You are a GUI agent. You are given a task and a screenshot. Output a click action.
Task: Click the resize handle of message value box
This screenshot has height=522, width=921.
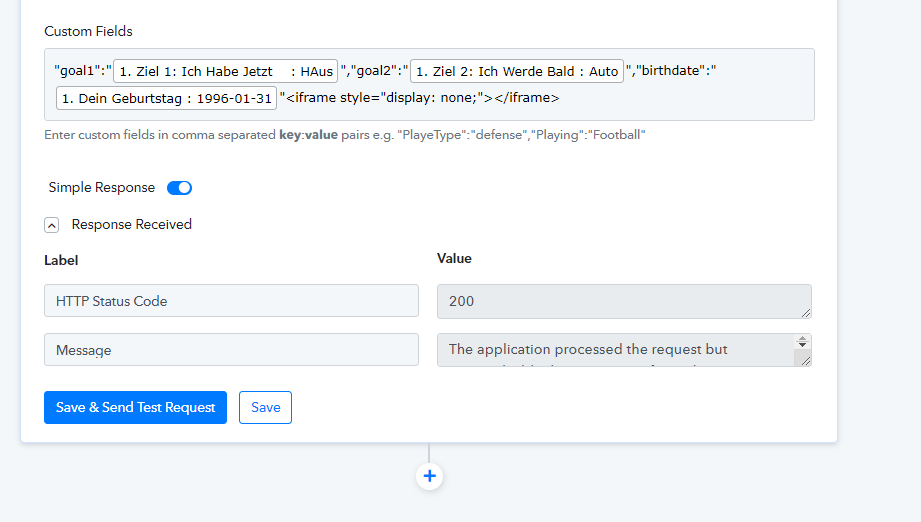(x=806, y=361)
